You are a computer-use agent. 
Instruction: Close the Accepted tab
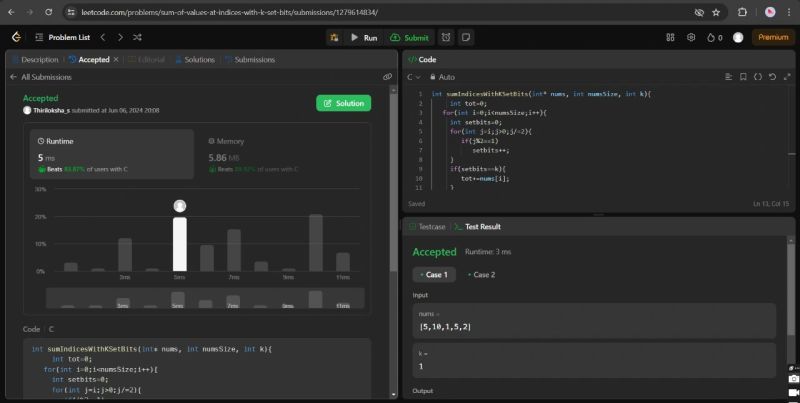[116, 60]
